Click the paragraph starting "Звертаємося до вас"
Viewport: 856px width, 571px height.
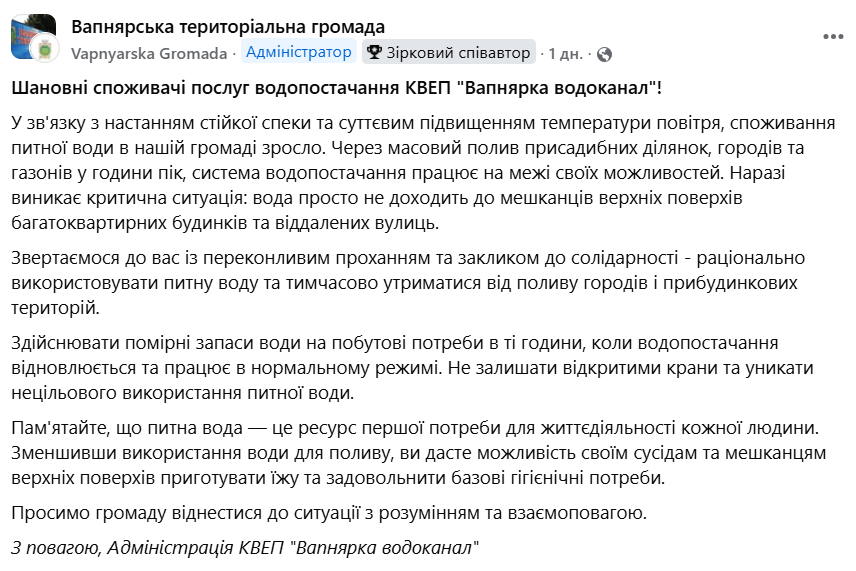point(408,283)
